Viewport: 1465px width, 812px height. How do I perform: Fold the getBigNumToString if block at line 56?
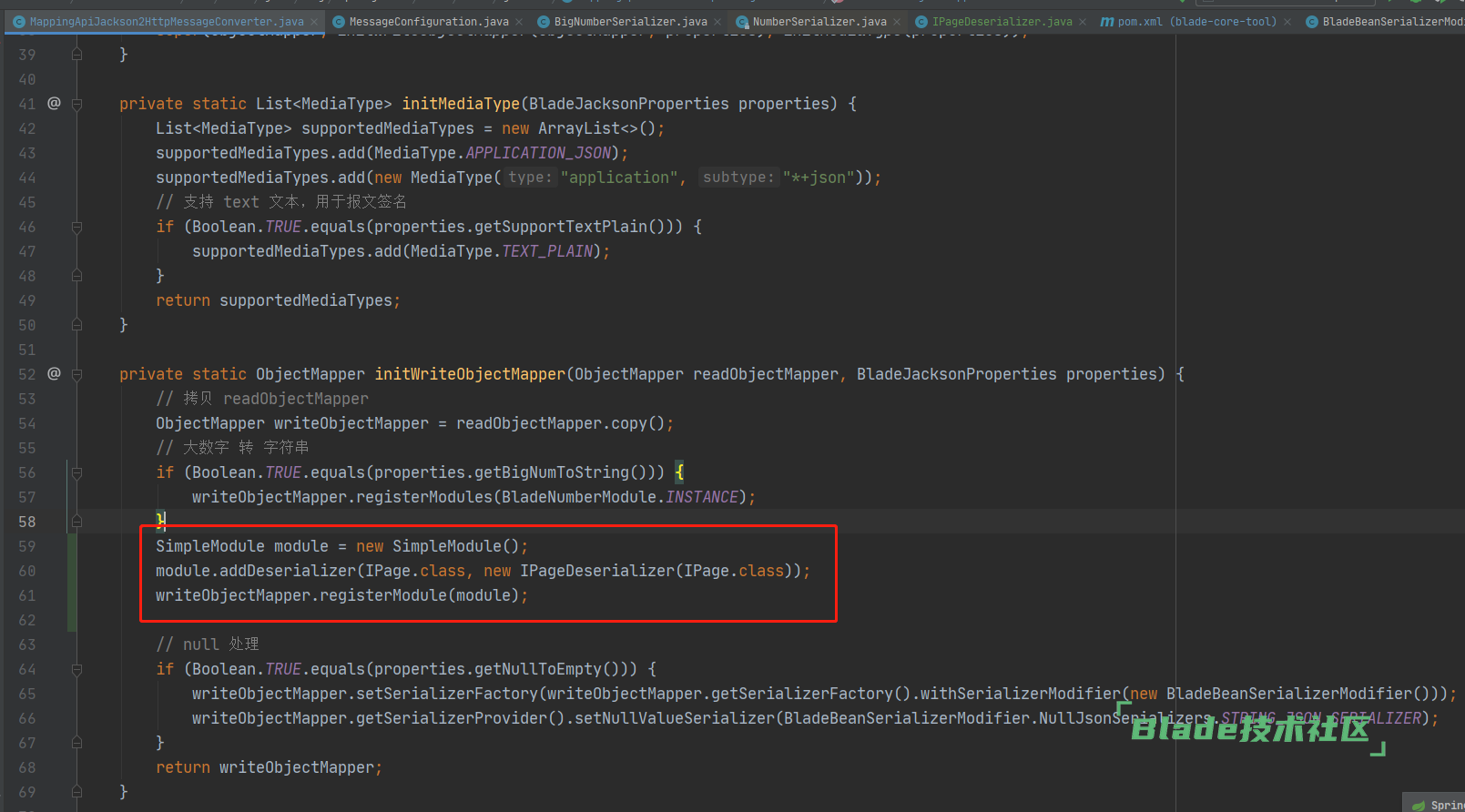(x=77, y=472)
